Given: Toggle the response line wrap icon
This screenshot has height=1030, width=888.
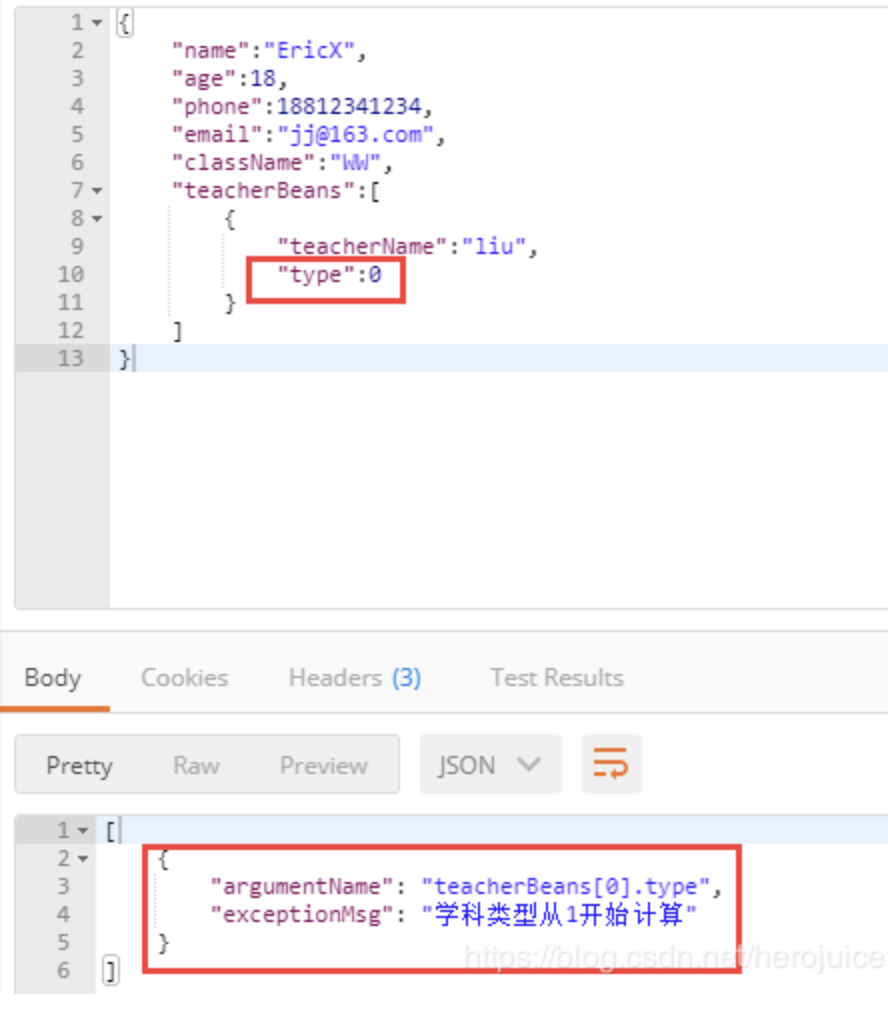Looking at the screenshot, I should 611,764.
